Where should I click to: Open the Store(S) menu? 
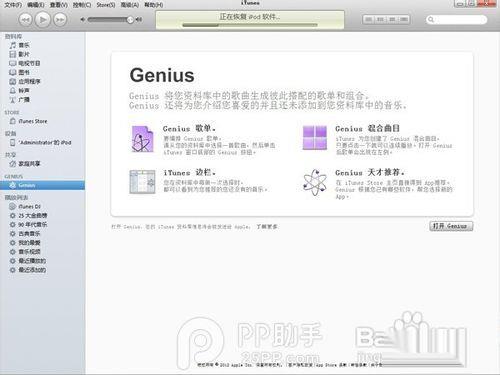click(106, 5)
